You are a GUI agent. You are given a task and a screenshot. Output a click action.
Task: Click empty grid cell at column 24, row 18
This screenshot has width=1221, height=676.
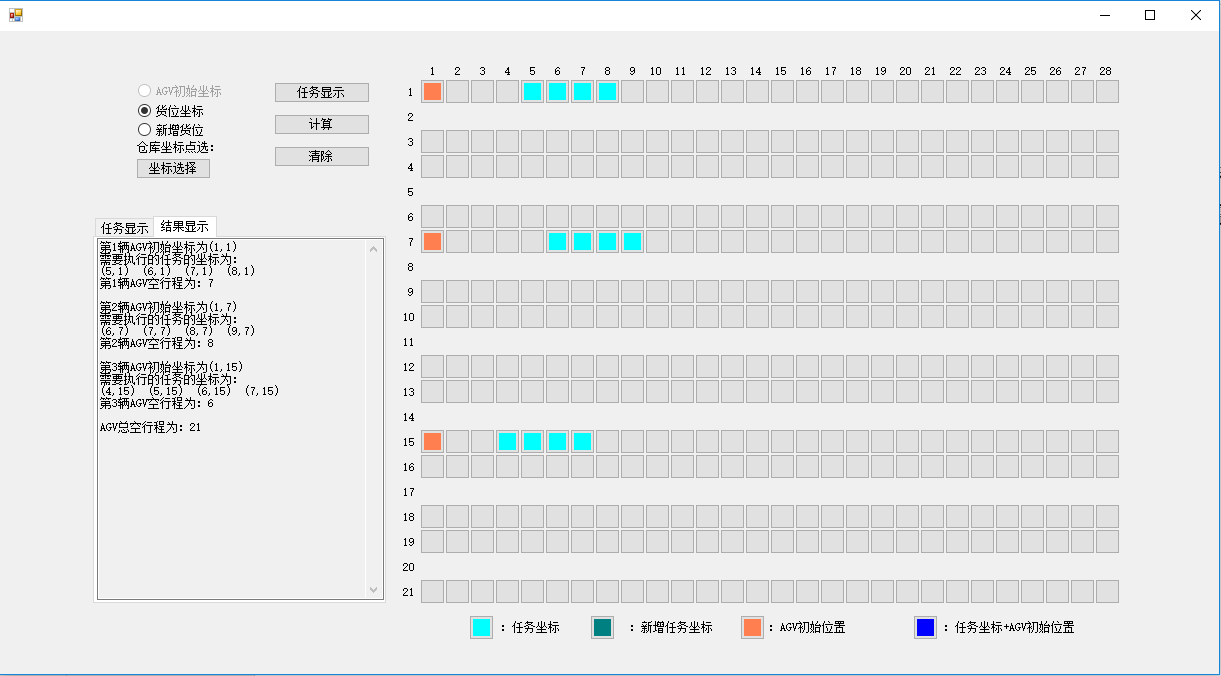1007,516
